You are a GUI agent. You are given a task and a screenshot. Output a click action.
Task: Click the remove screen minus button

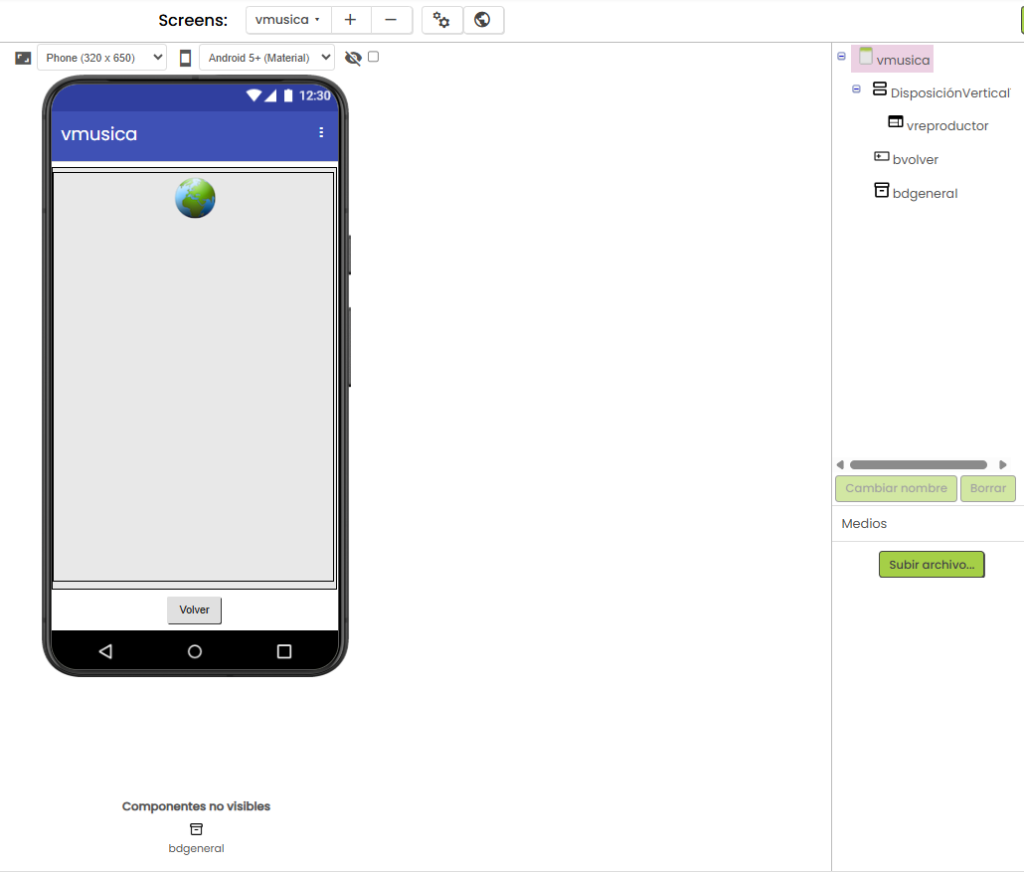(391, 20)
